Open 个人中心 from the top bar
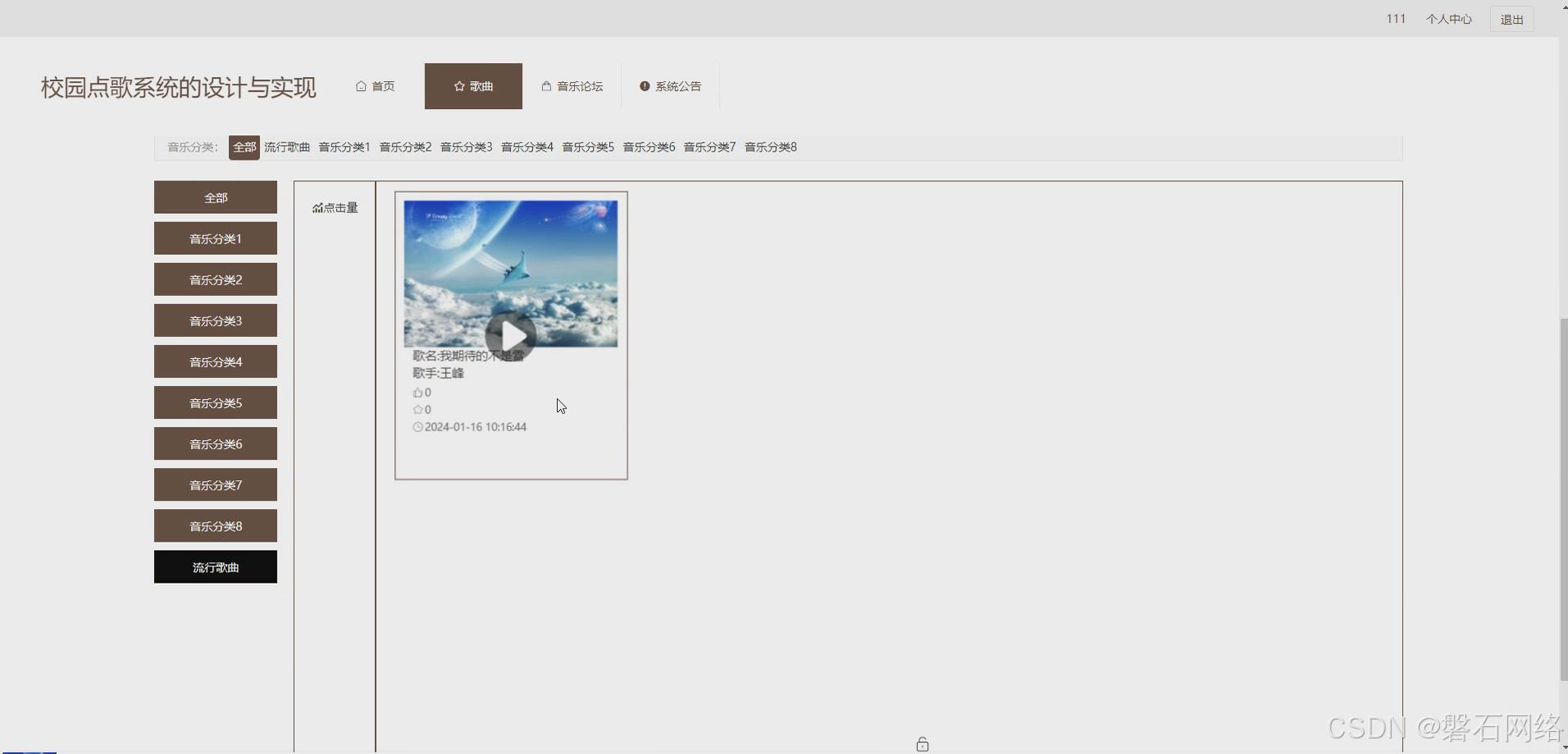Screen dimensions: 1568x754 [x=1447, y=18]
